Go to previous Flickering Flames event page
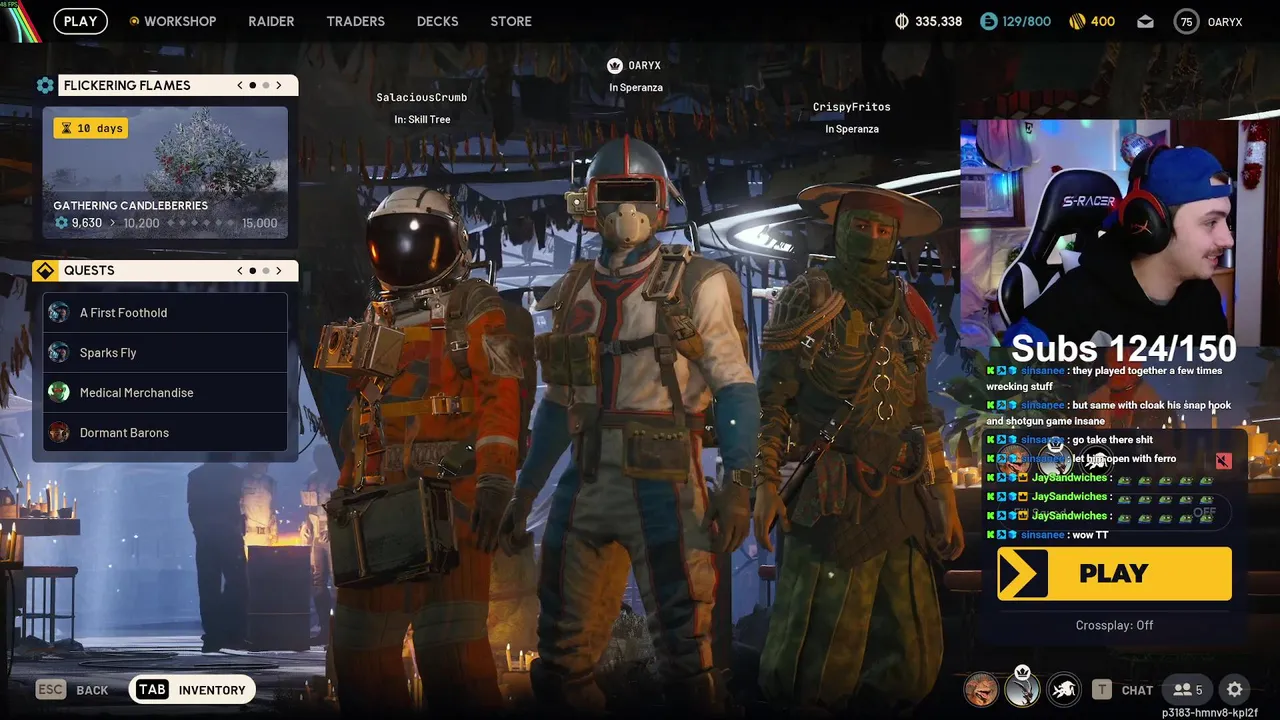 point(240,85)
